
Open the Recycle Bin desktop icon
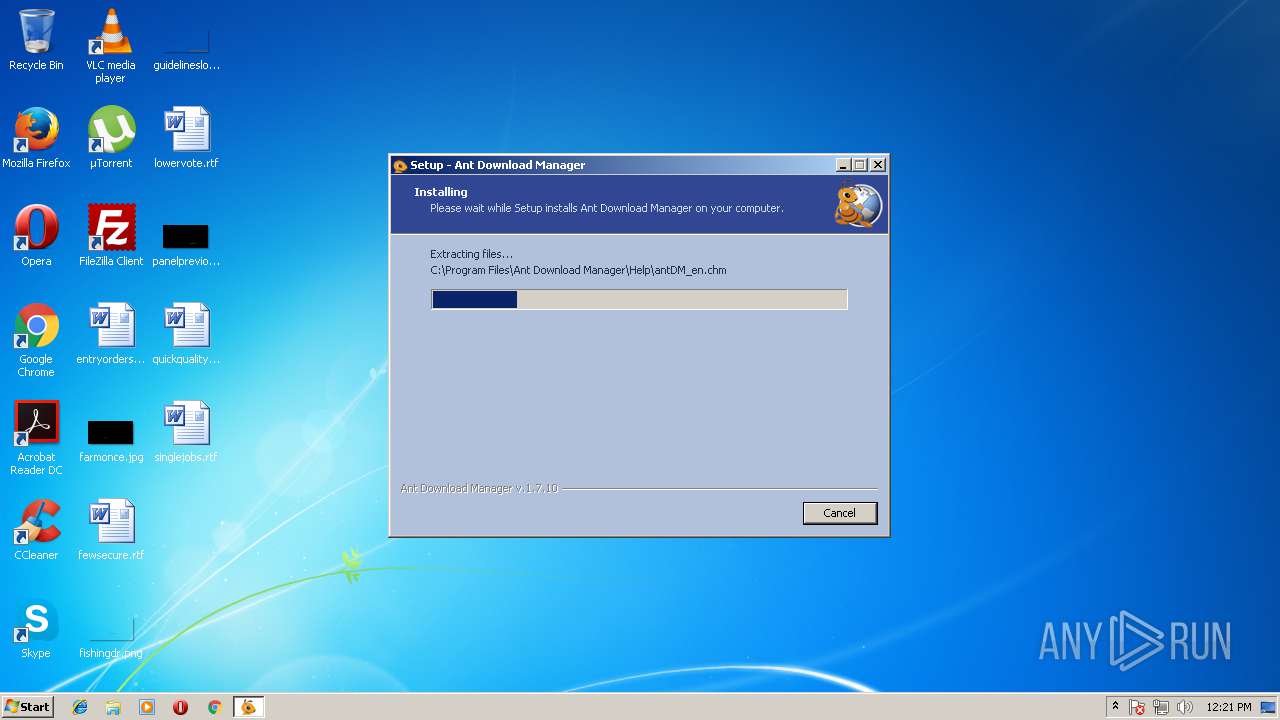coord(36,41)
